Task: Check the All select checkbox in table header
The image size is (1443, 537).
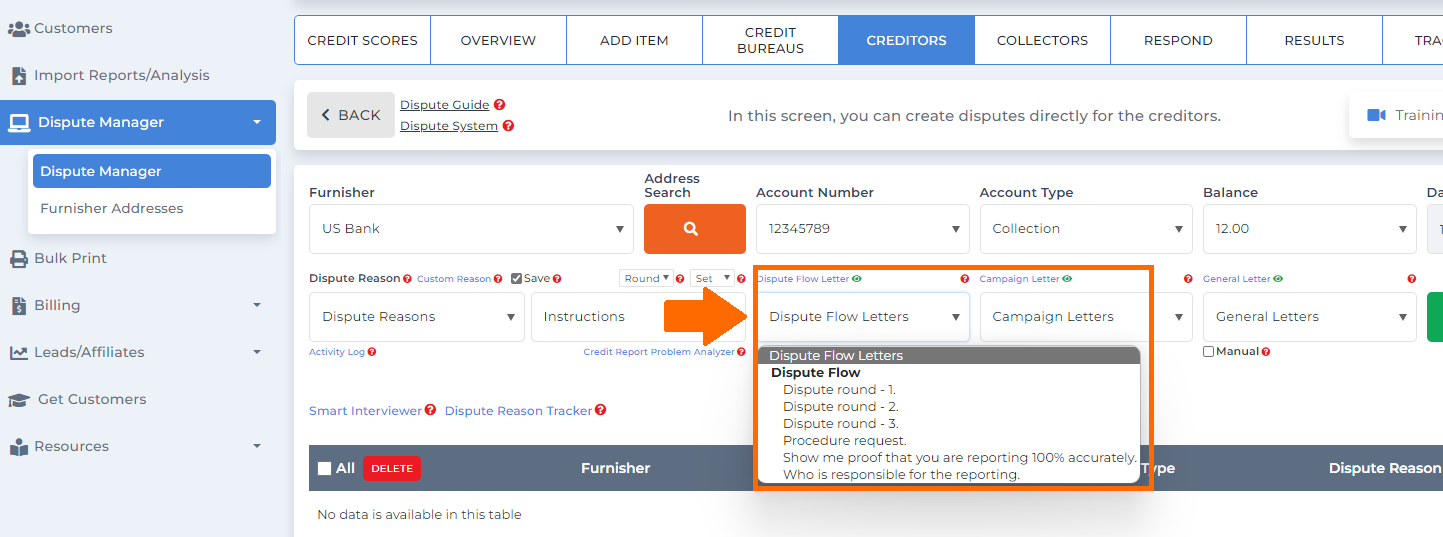Action: click(x=324, y=468)
